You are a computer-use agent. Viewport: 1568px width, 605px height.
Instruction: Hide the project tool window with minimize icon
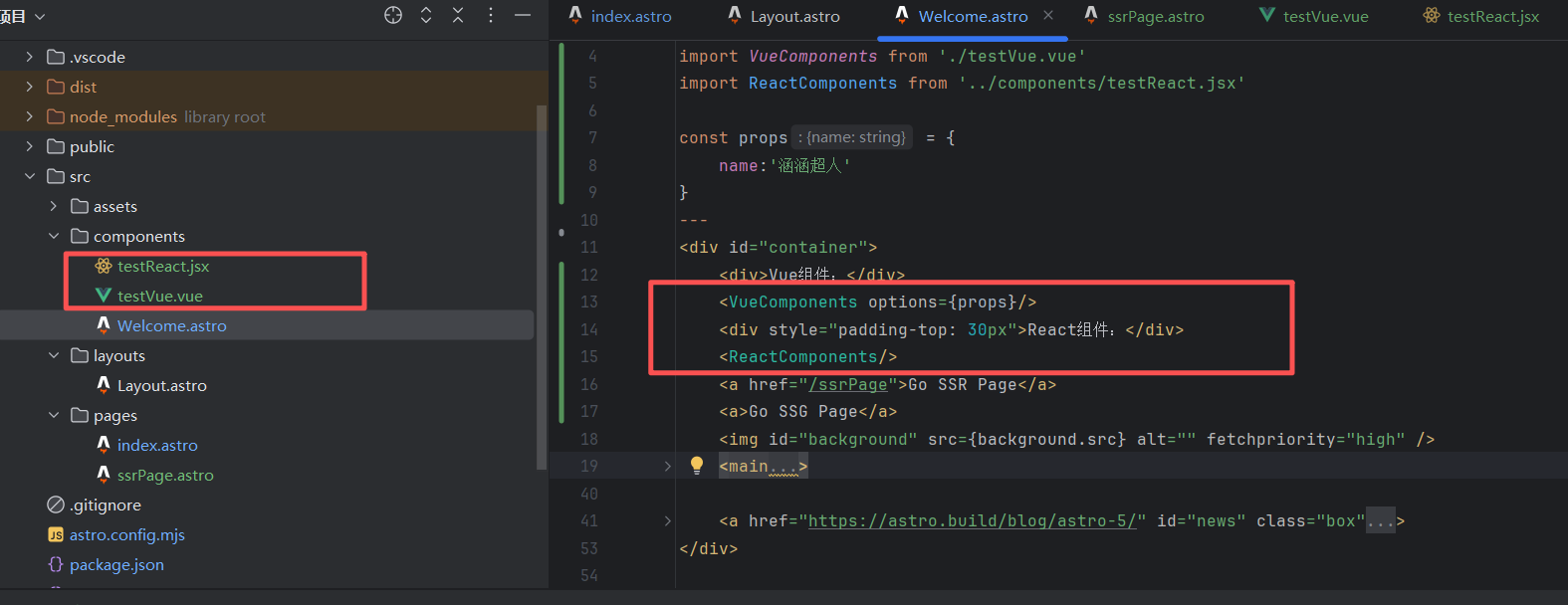523,15
